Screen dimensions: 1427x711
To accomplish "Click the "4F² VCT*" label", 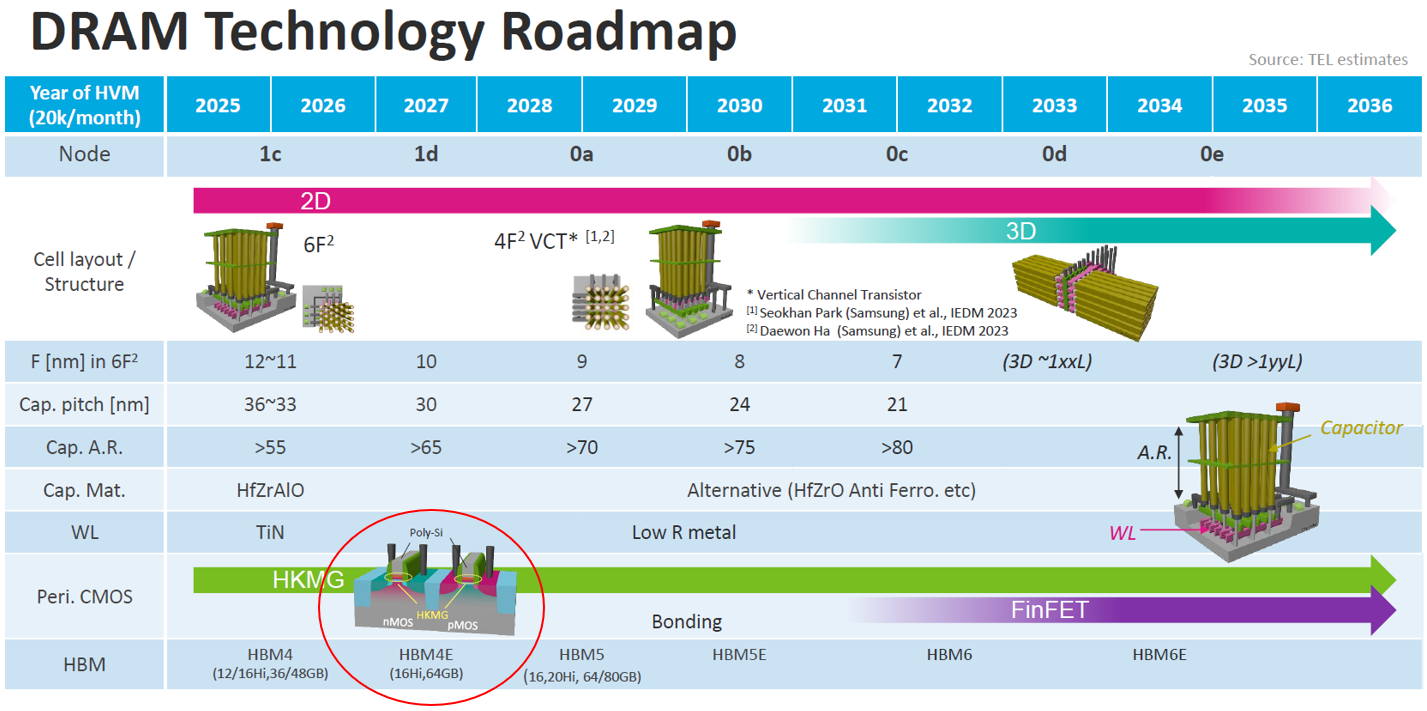I will click(536, 240).
